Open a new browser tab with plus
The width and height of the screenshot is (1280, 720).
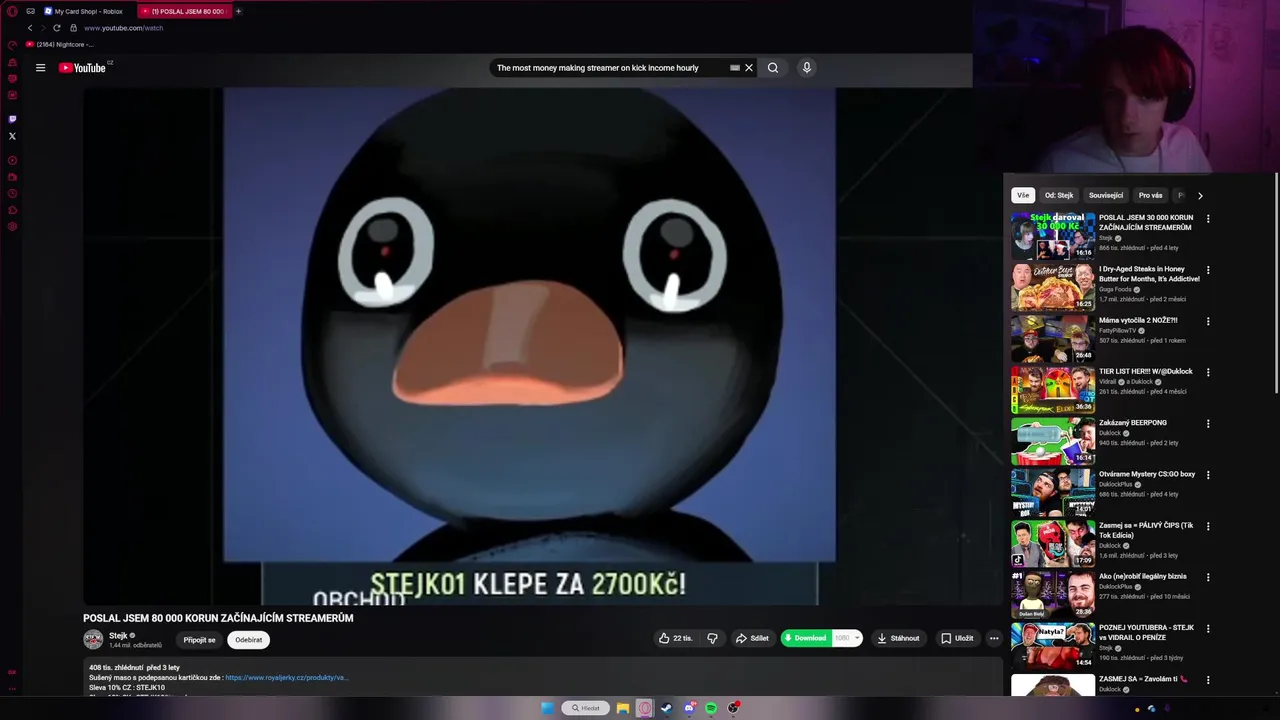pyautogui.click(x=238, y=11)
